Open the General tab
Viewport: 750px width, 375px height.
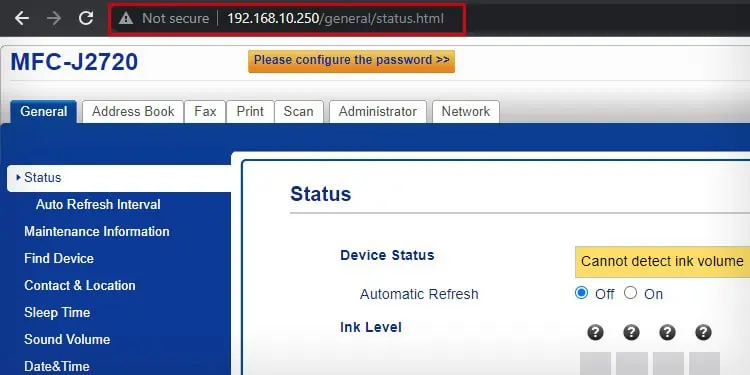(44, 111)
